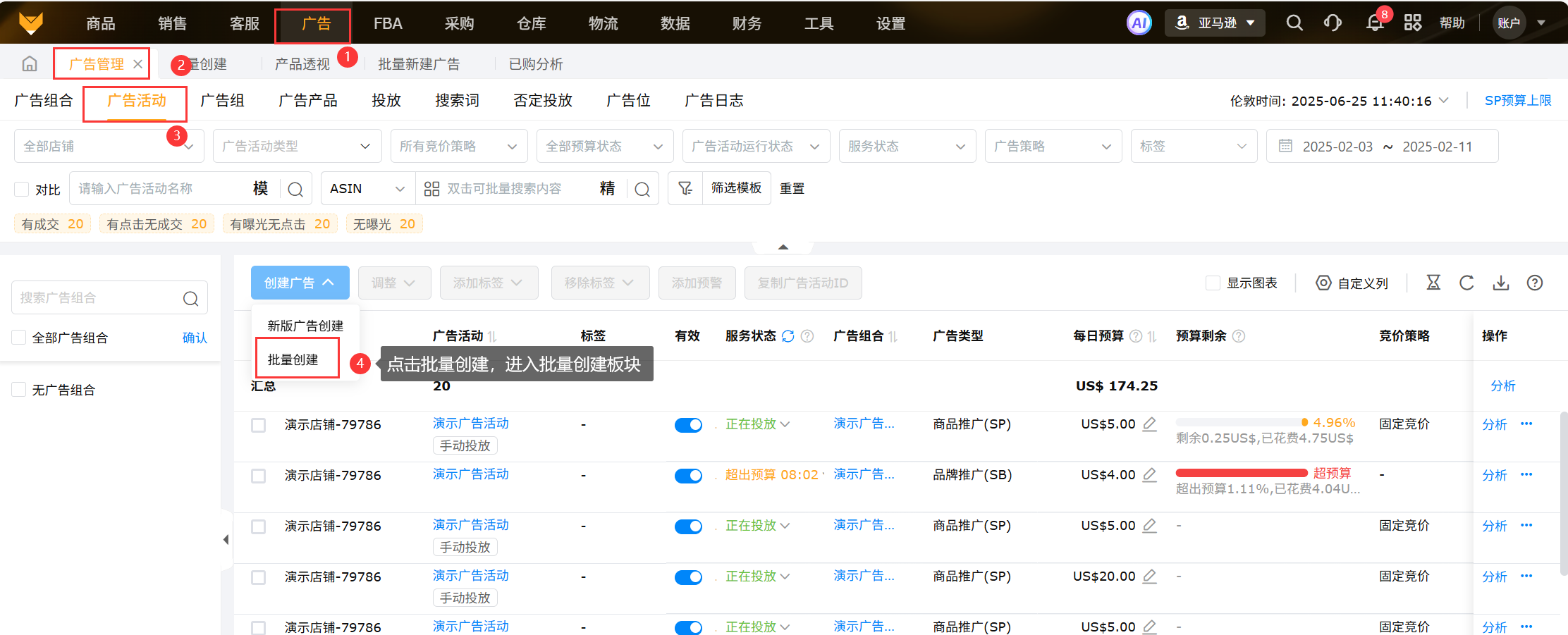
Task: Open the apps grid icon
Action: [x=1412, y=23]
